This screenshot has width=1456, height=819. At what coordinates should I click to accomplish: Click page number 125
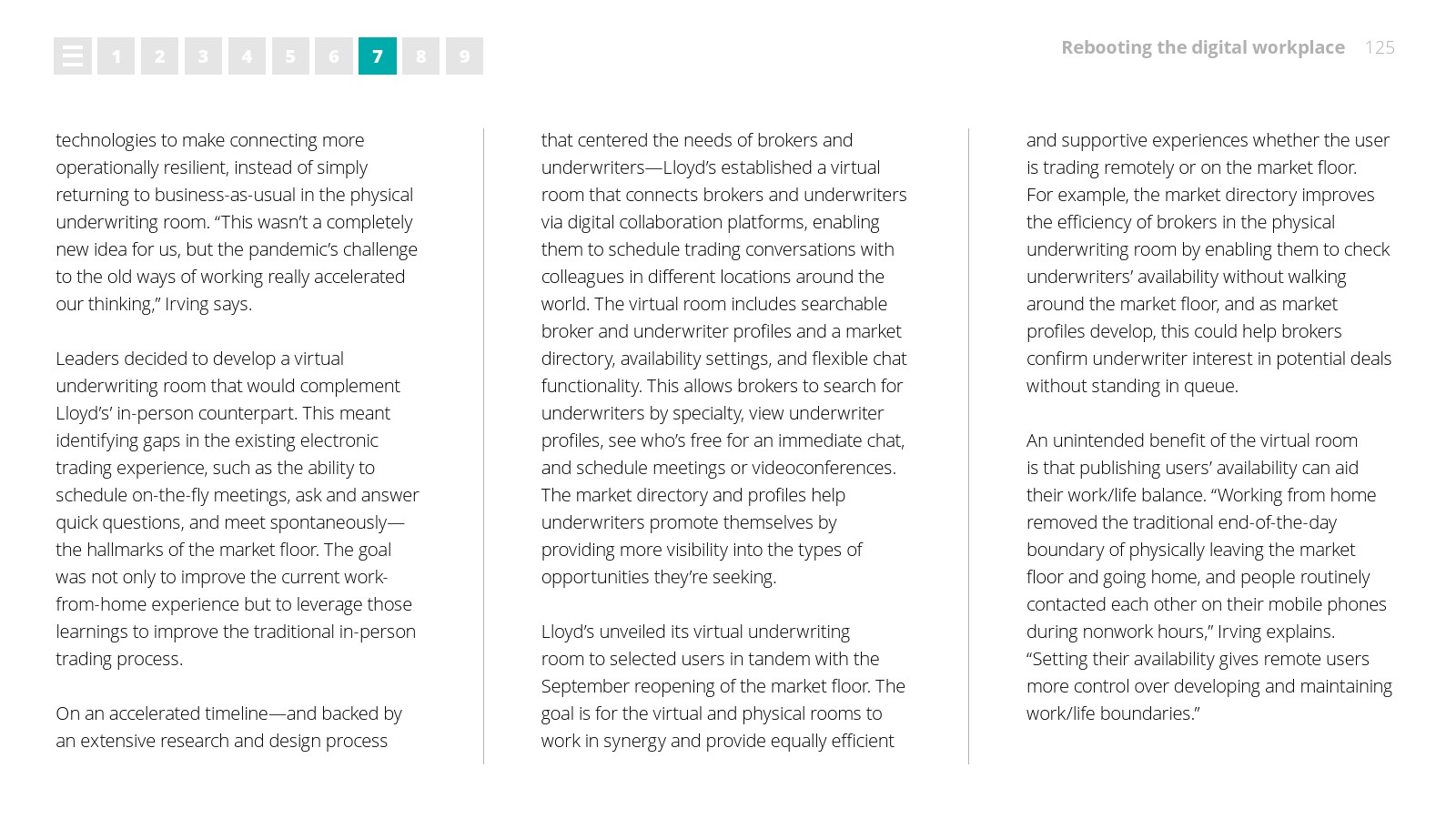pos(1380,47)
